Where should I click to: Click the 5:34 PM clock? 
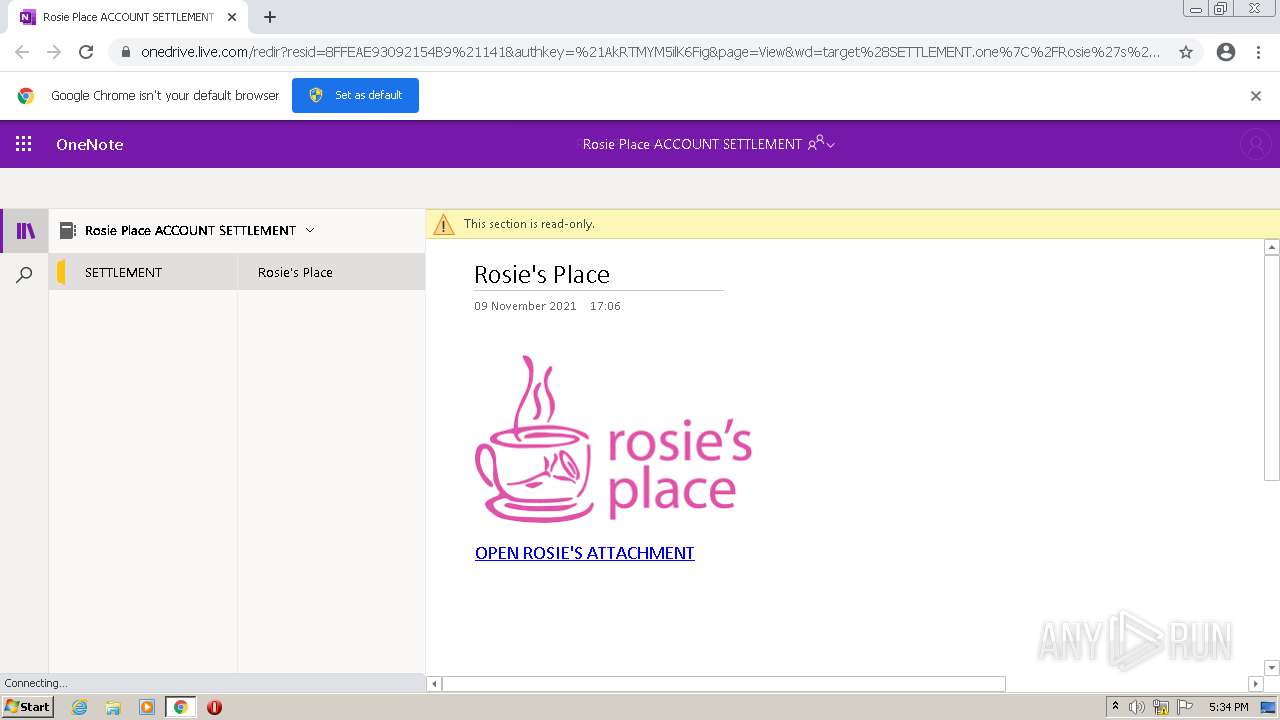pos(1228,707)
